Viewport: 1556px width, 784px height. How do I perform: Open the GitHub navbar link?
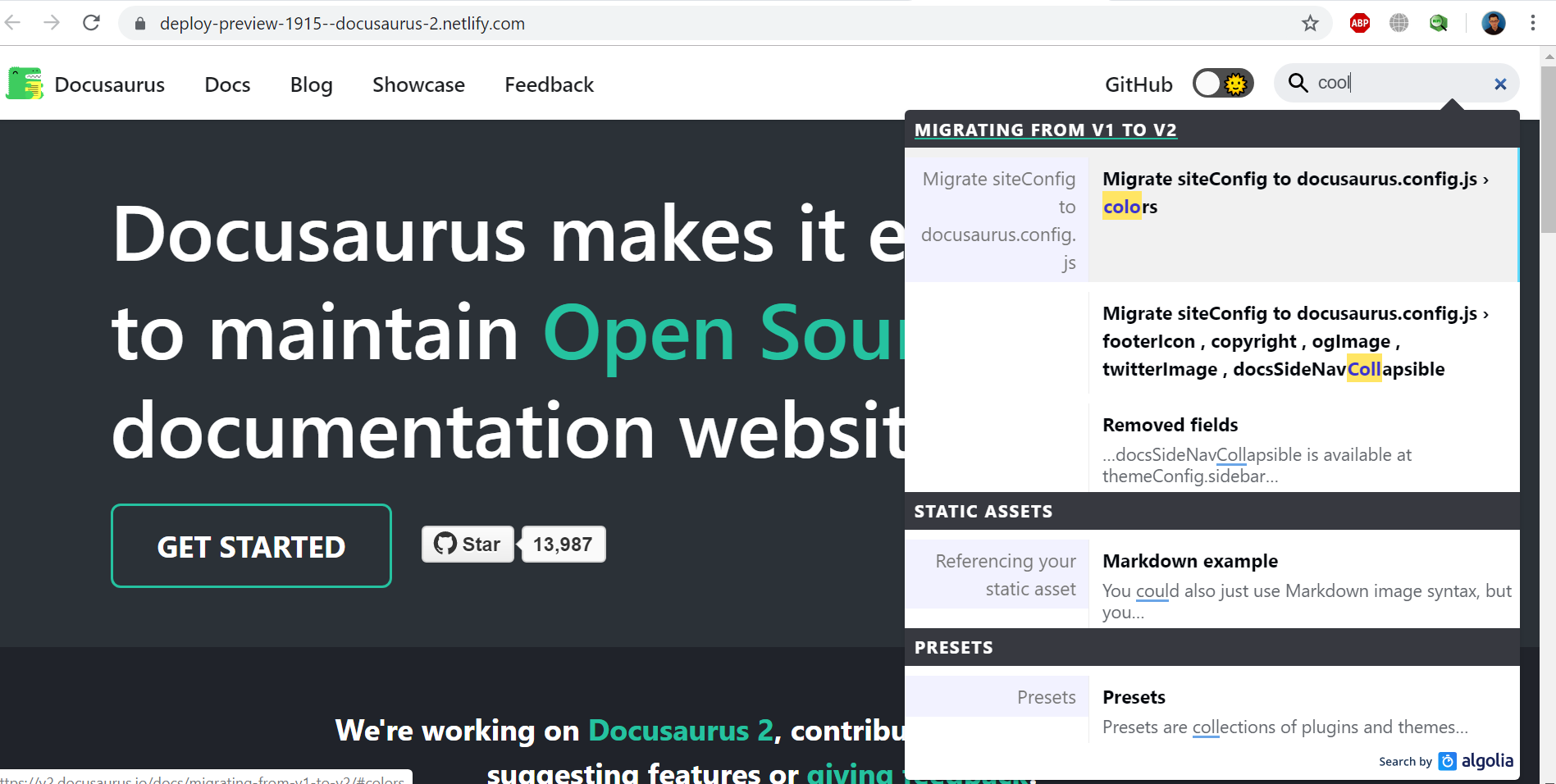coord(1138,84)
